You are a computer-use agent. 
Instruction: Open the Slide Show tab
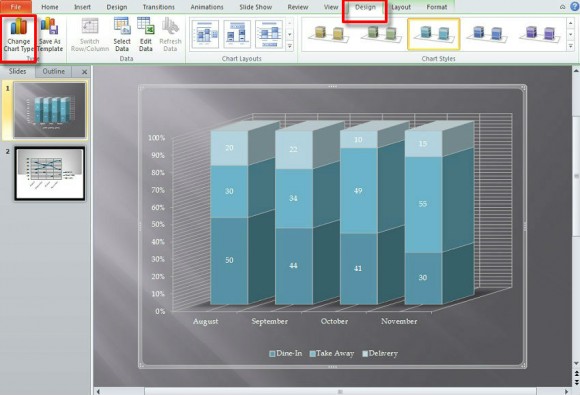coord(255,7)
